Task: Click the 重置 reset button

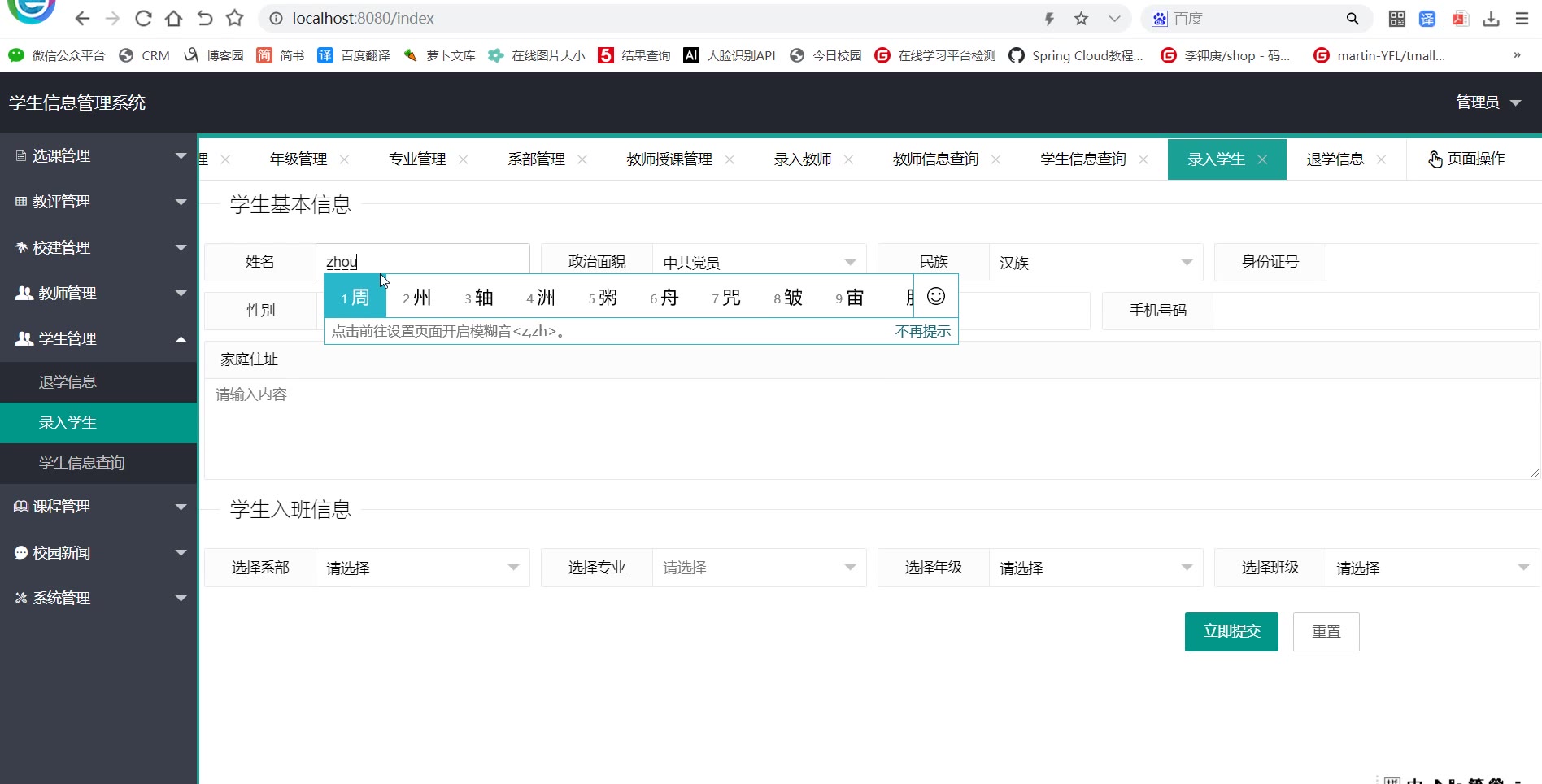Action: (1326, 632)
